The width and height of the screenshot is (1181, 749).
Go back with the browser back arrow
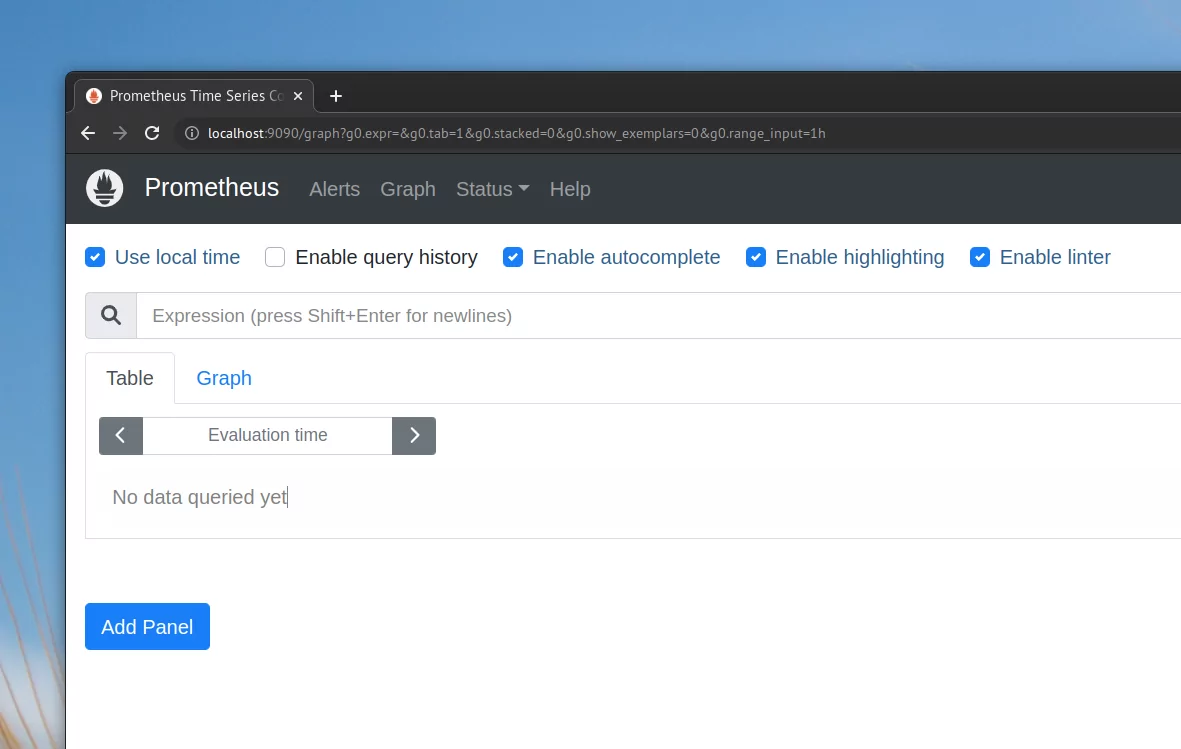pyautogui.click(x=88, y=133)
